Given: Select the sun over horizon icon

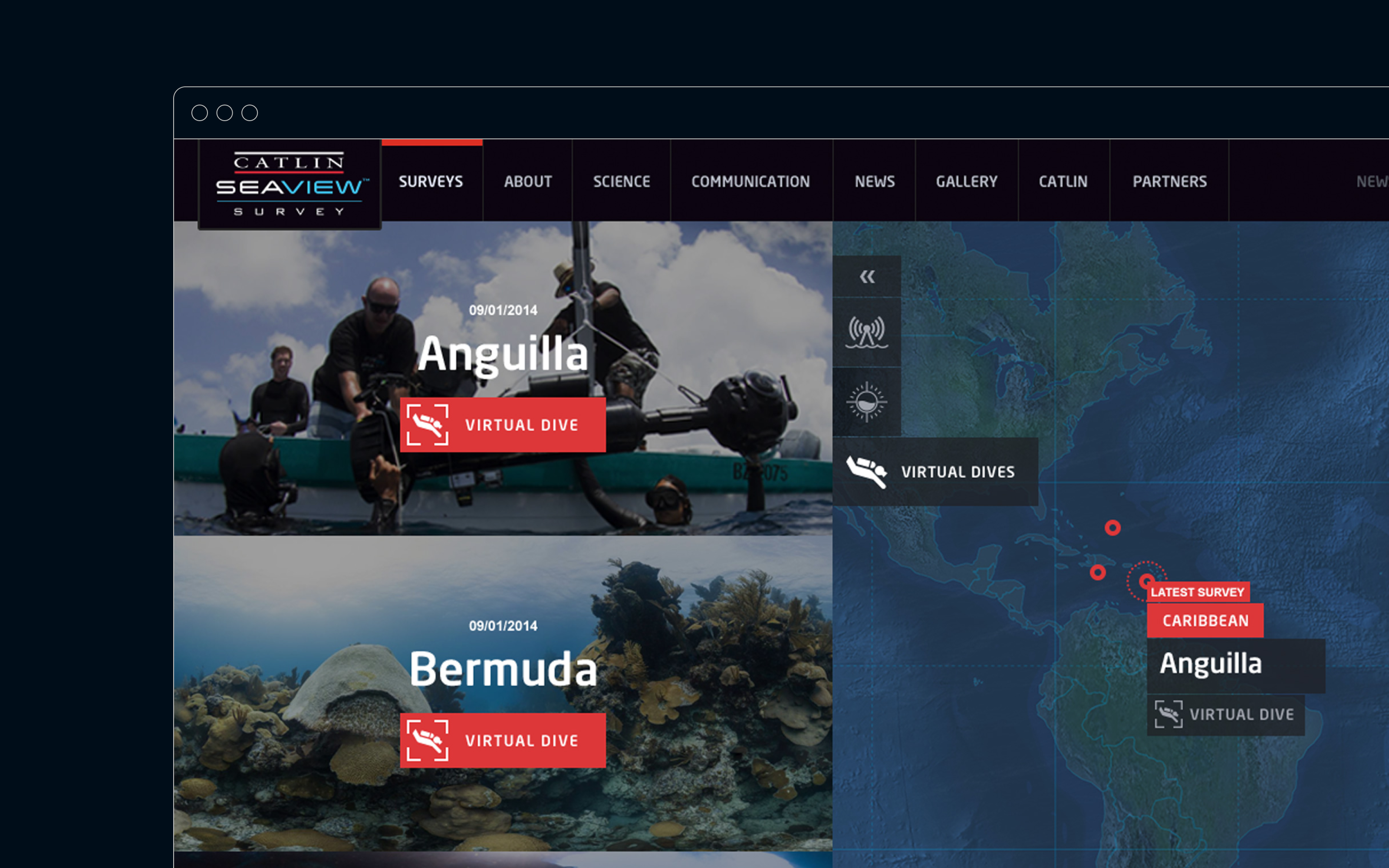Looking at the screenshot, I should click(x=867, y=402).
